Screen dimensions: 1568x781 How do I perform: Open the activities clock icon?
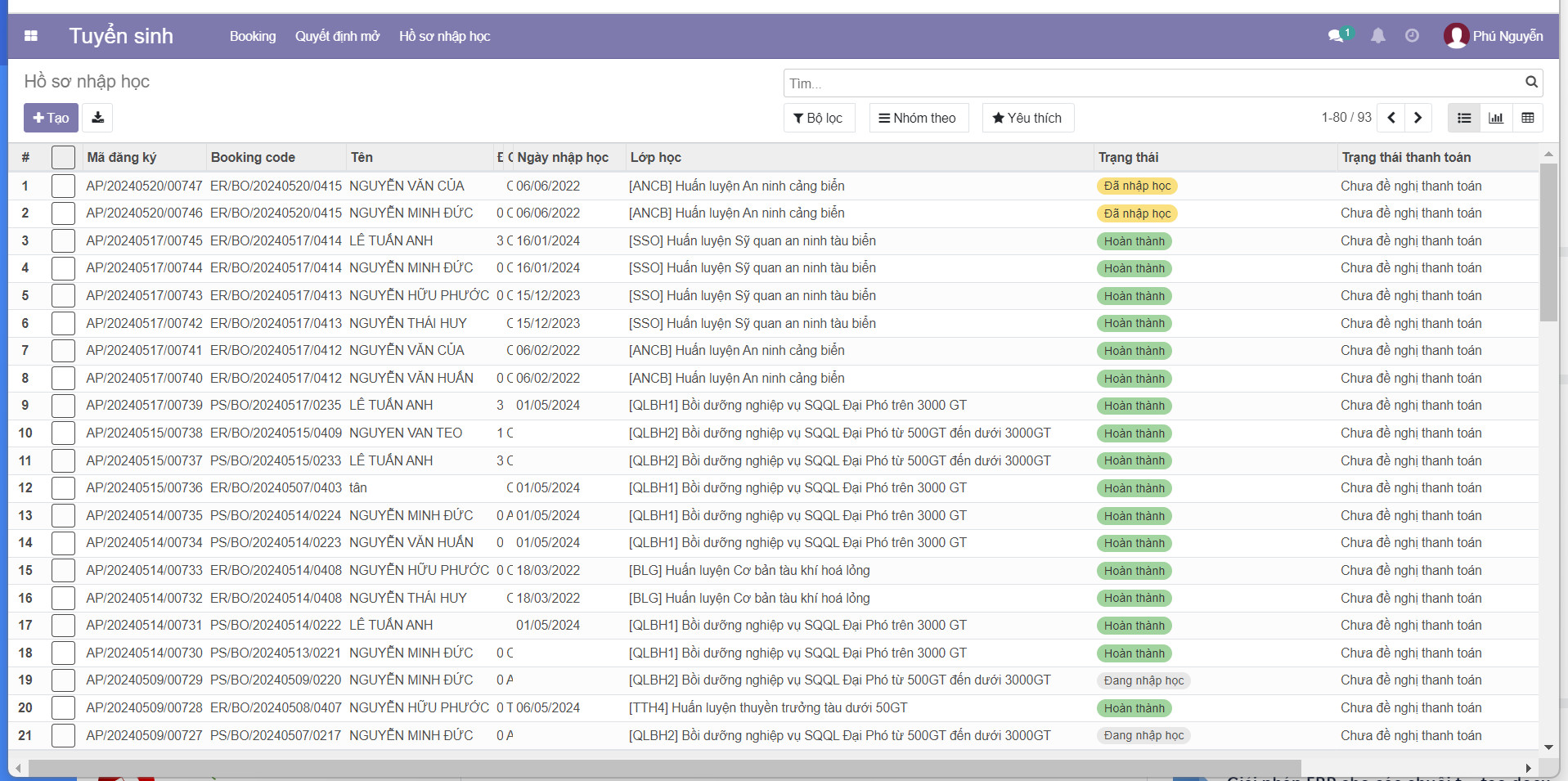(x=1412, y=36)
